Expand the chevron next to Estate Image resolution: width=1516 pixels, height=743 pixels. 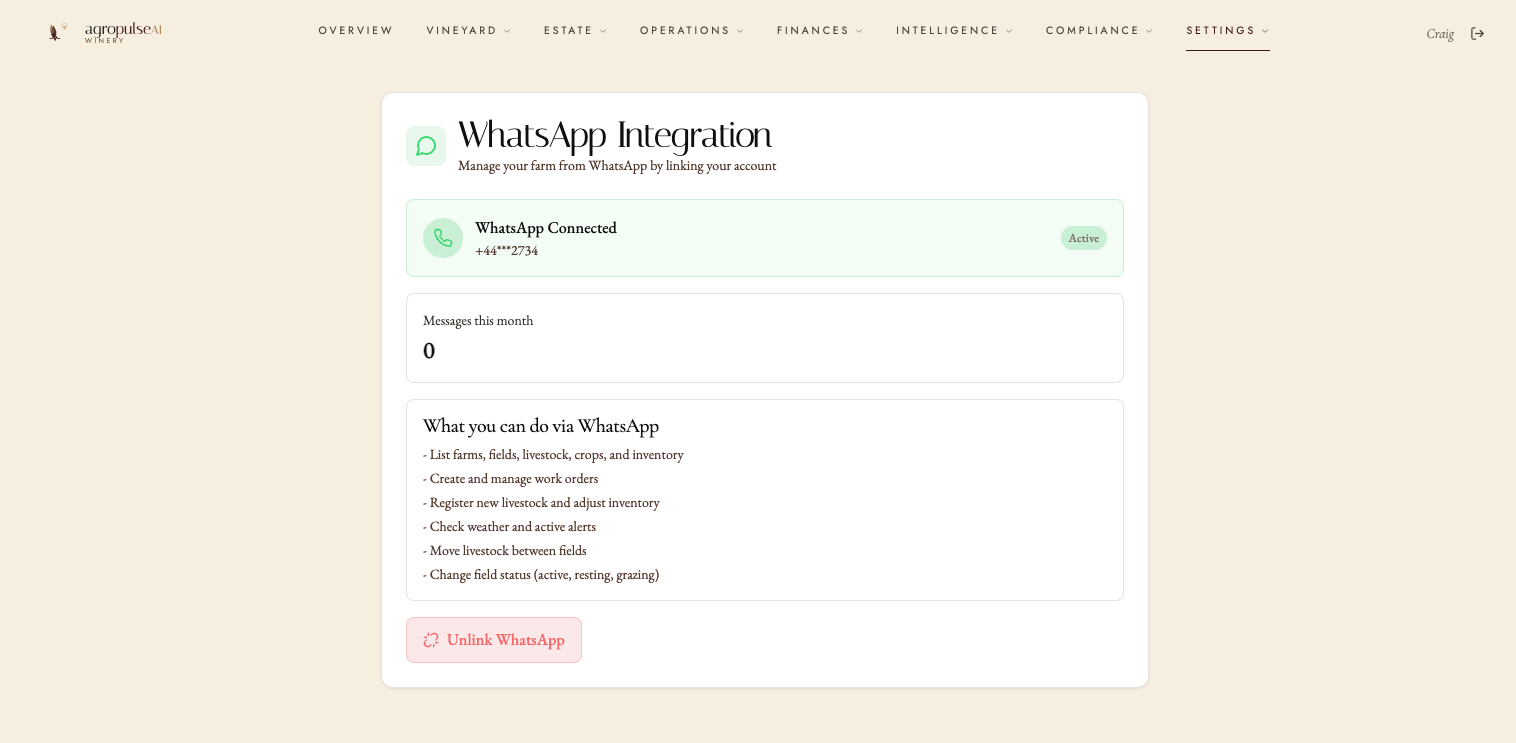pyautogui.click(x=603, y=31)
